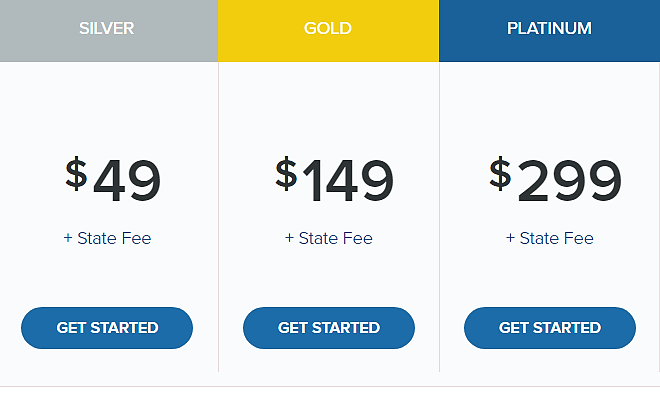Click the plus sign before Silver's State Fee
The width and height of the screenshot is (660, 401).
click(68, 238)
